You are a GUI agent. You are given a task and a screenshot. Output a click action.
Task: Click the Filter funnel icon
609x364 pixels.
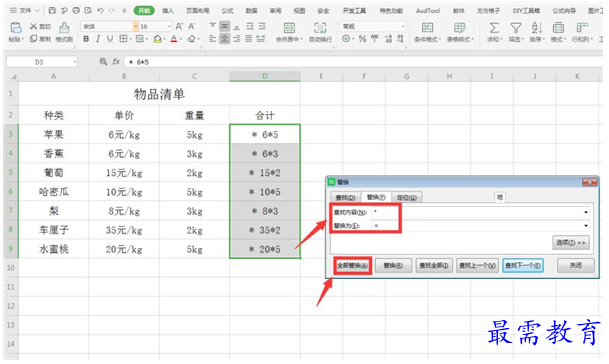(516, 28)
